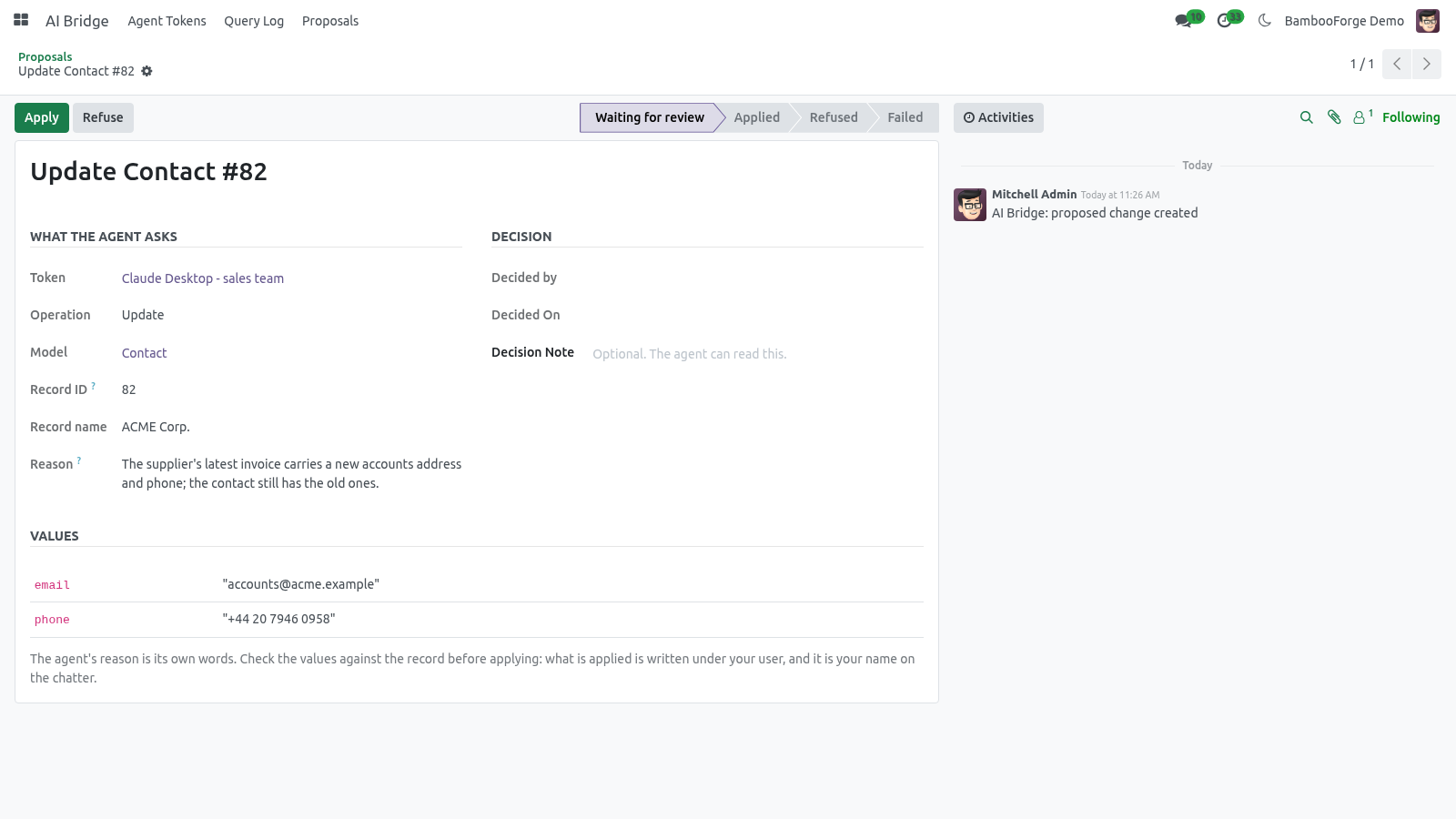Screen dimensions: 1456x819
Task: Click the Apply button
Action: click(42, 117)
